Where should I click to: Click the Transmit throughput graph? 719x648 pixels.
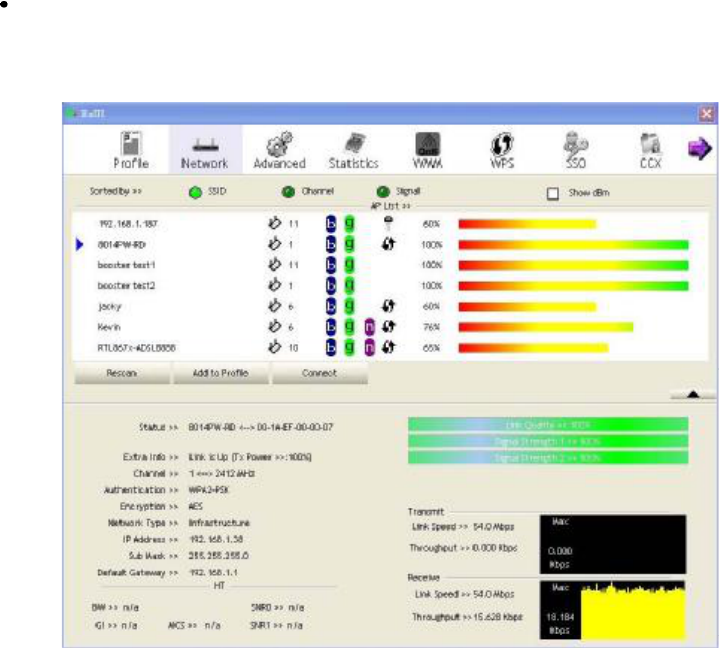pyautogui.click(x=613, y=544)
